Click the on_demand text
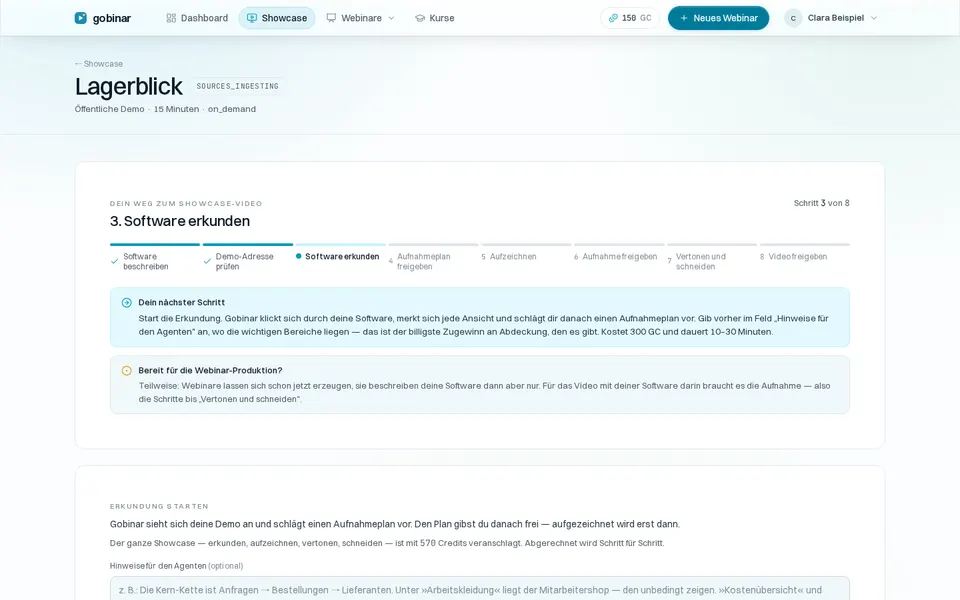Image resolution: width=960 pixels, height=600 pixels. click(231, 109)
